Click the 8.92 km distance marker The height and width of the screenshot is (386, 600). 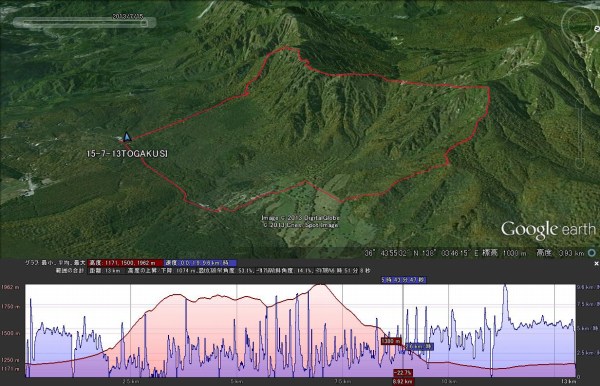(403, 381)
